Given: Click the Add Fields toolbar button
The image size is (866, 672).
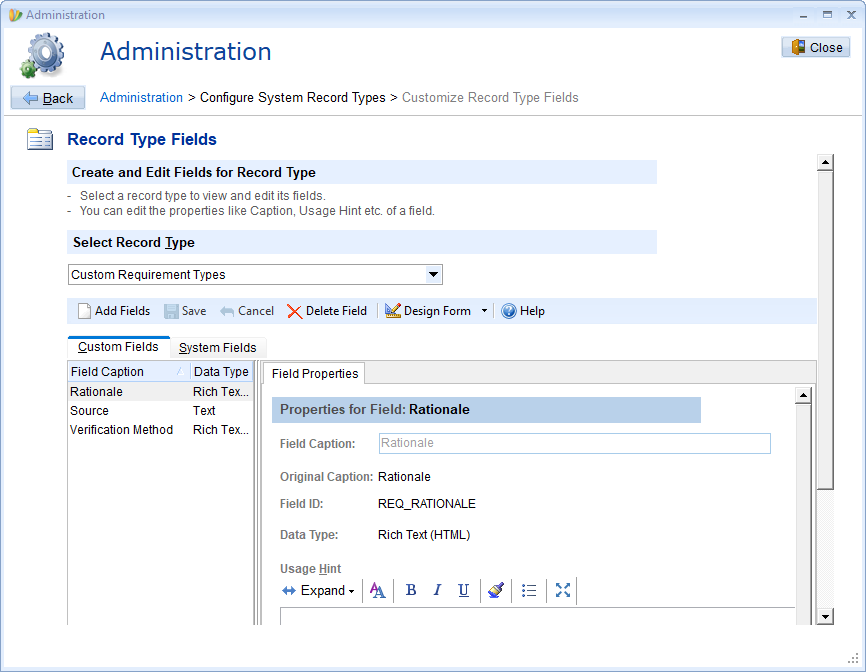Looking at the screenshot, I should point(114,311).
